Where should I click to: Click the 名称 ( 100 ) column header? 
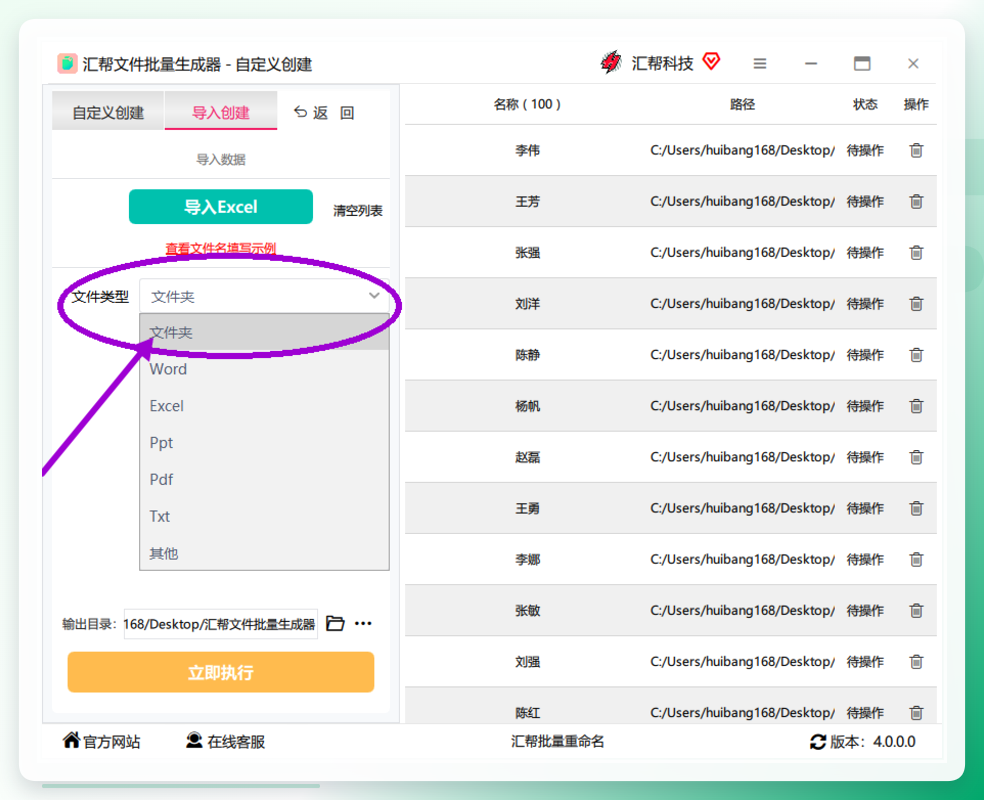(527, 104)
